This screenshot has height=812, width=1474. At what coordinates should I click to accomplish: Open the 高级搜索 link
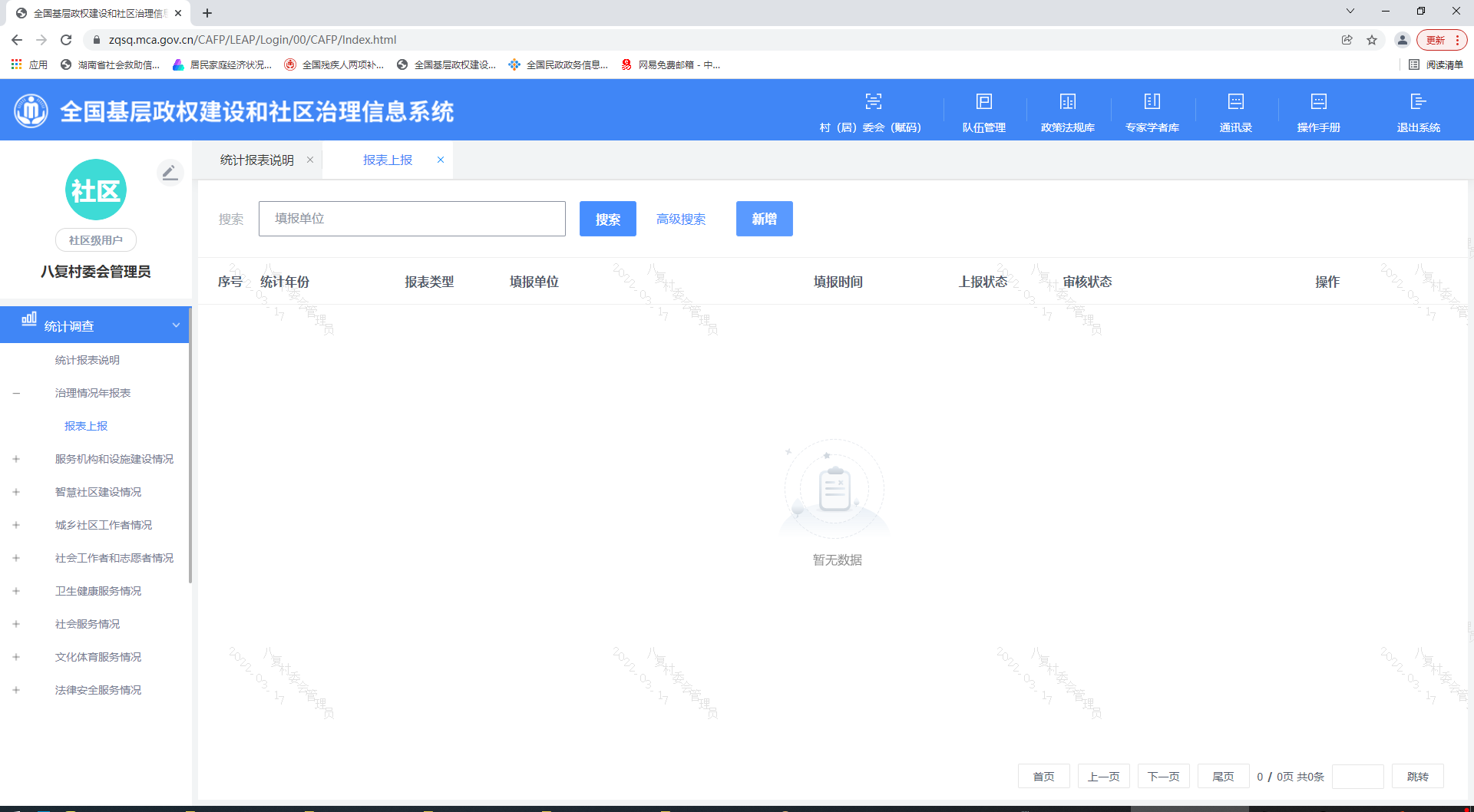pos(681,219)
